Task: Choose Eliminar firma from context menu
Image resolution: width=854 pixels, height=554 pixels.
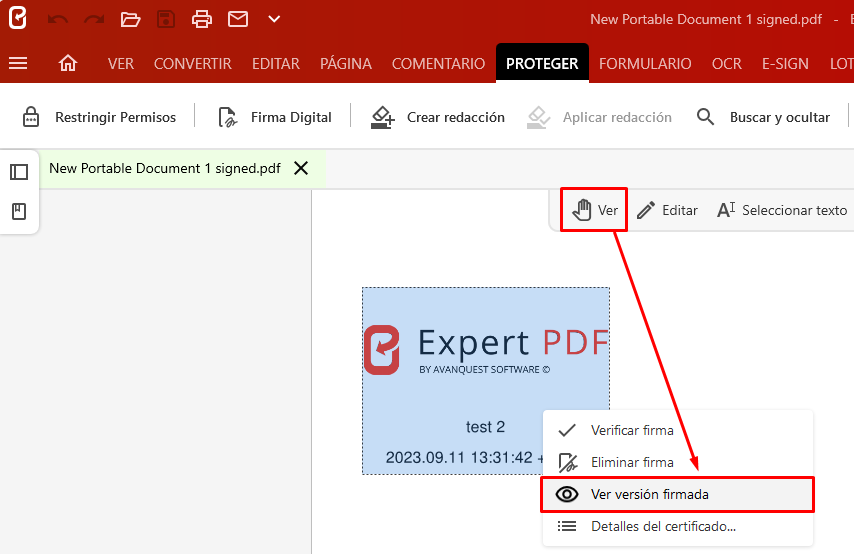Action: [x=678, y=462]
